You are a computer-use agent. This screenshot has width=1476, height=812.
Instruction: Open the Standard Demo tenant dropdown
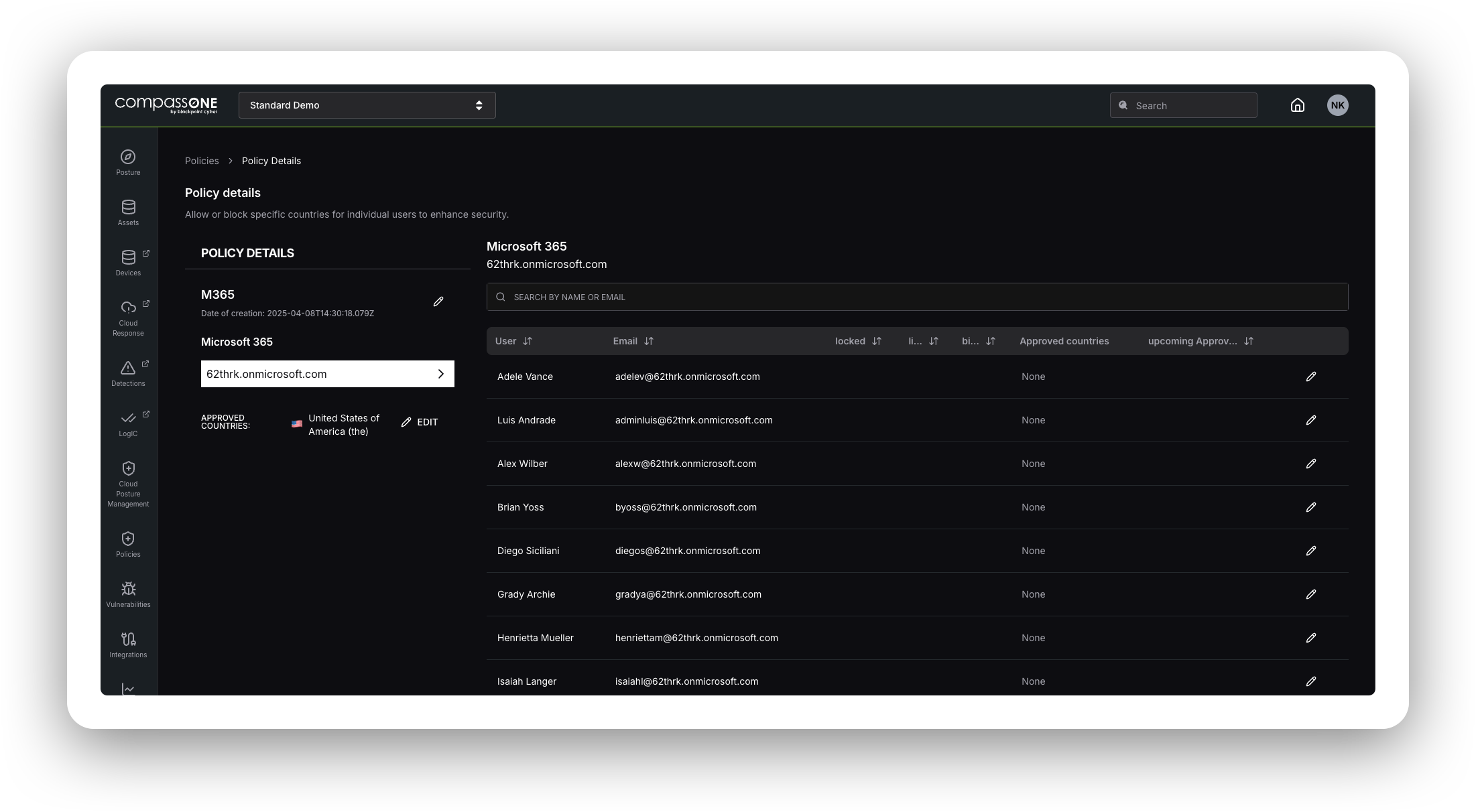[367, 105]
